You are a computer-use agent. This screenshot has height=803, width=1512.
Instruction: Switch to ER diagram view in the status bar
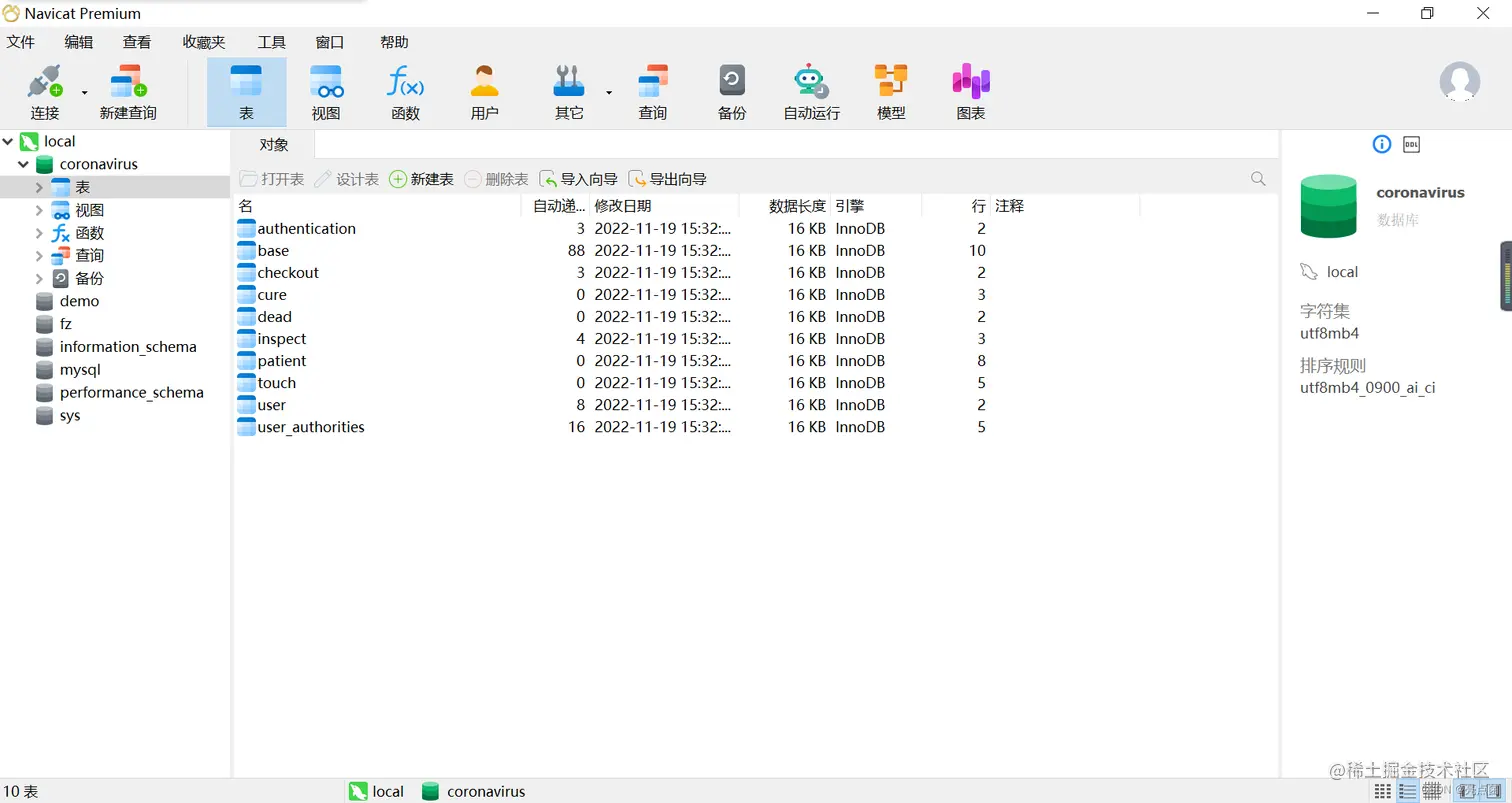(1434, 791)
